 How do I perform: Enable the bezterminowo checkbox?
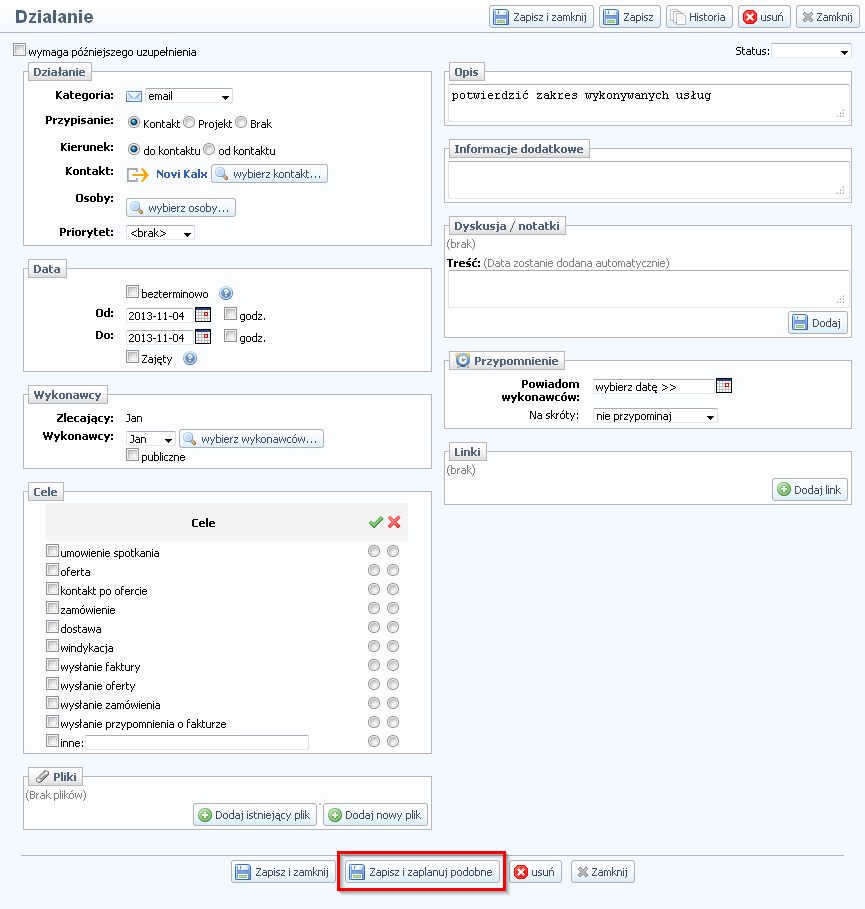pos(132,293)
